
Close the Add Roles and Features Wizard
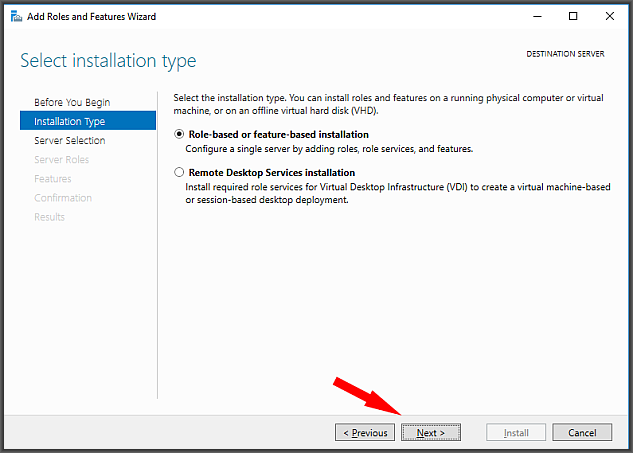[x=610, y=17]
